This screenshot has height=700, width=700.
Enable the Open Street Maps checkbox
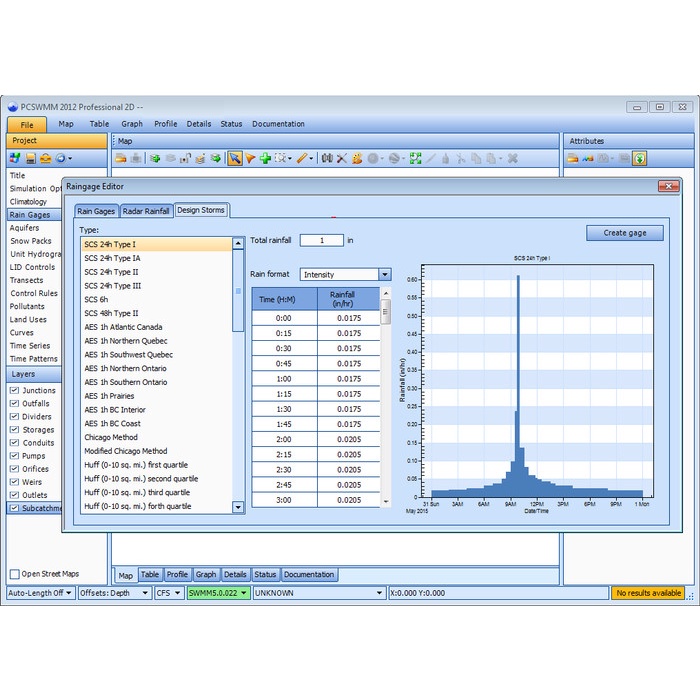click(15, 574)
